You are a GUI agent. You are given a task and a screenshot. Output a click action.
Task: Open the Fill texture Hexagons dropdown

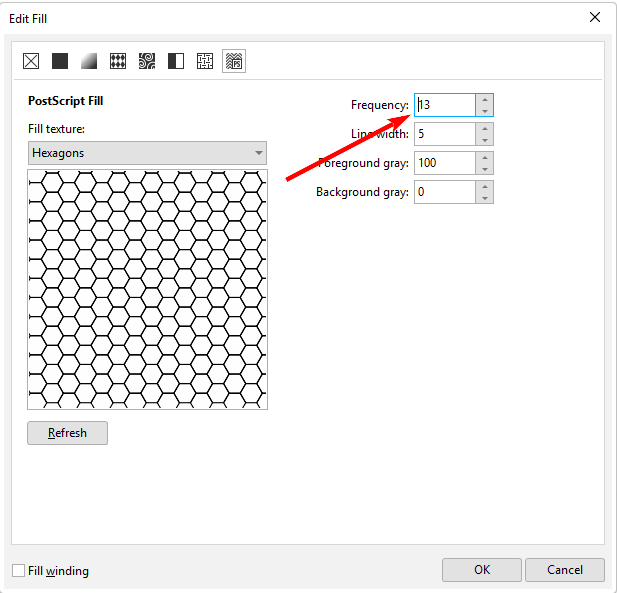click(147, 153)
